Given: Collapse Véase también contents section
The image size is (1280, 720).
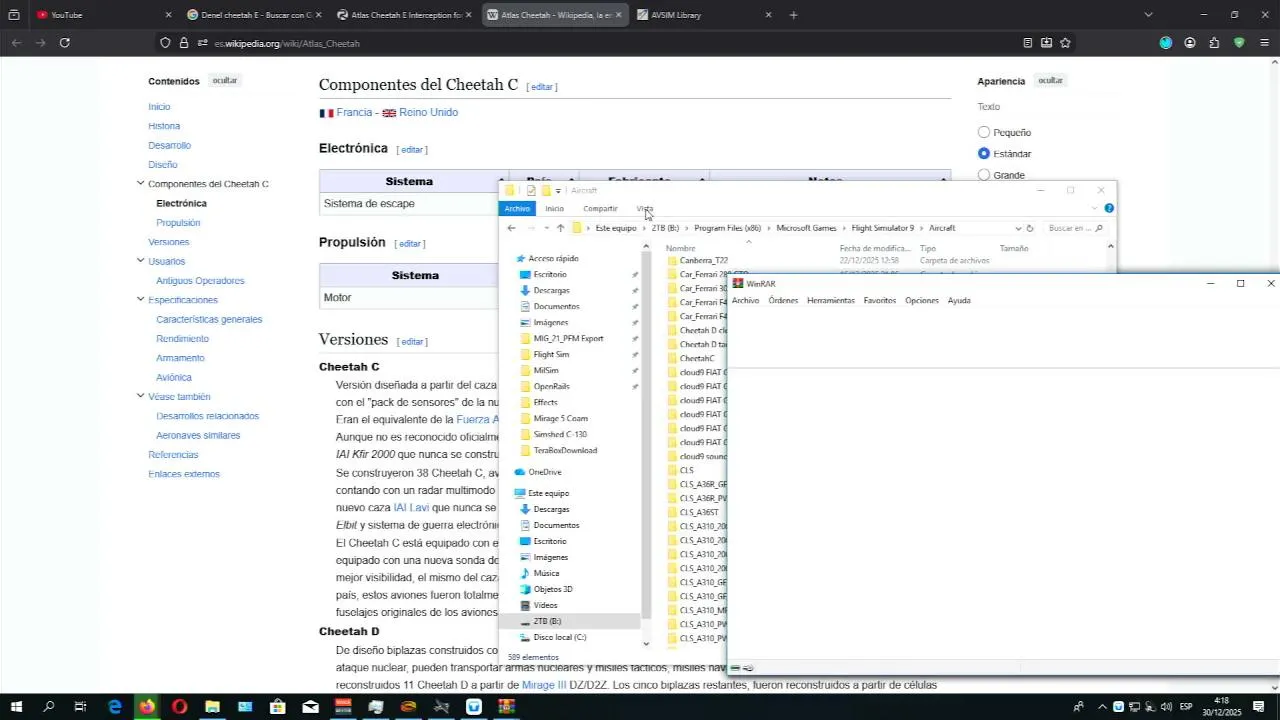Looking at the screenshot, I should click(x=141, y=396).
